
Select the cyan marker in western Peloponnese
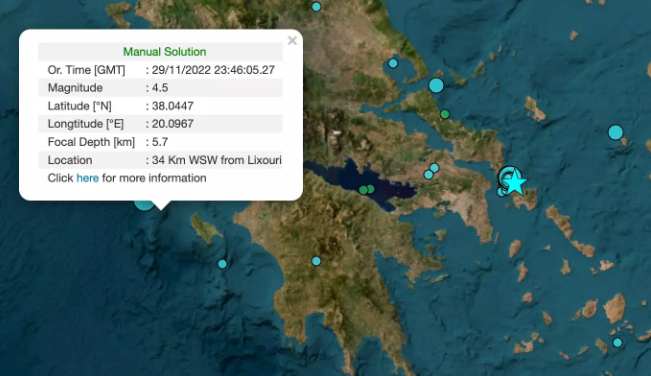click(316, 261)
